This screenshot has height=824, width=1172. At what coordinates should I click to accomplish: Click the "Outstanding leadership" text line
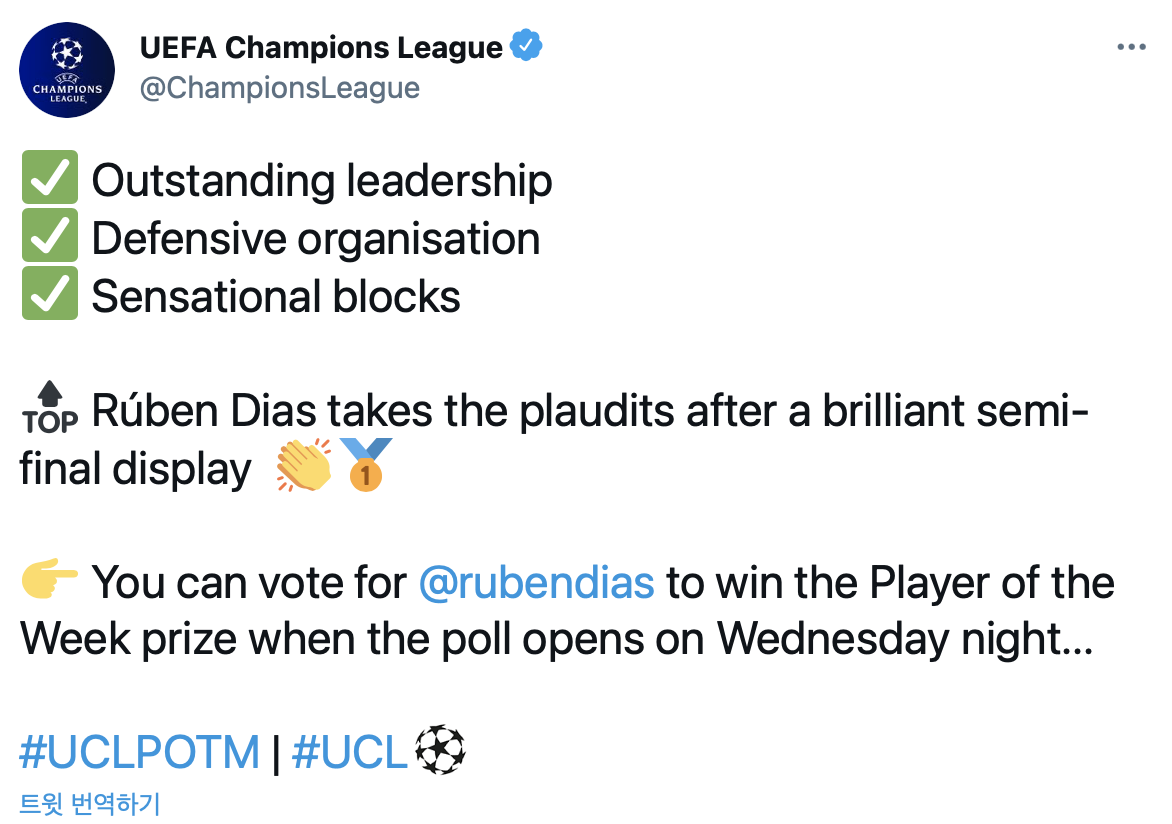[321, 181]
